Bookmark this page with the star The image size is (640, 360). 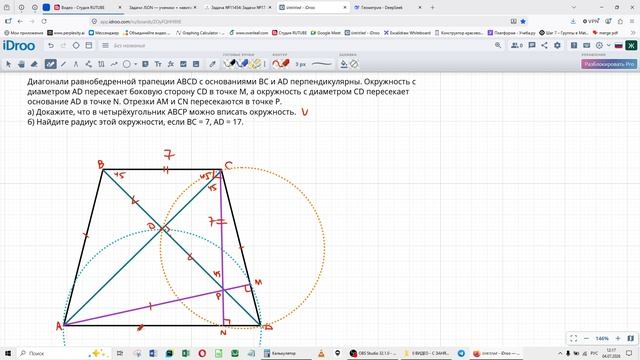[x=523, y=21]
